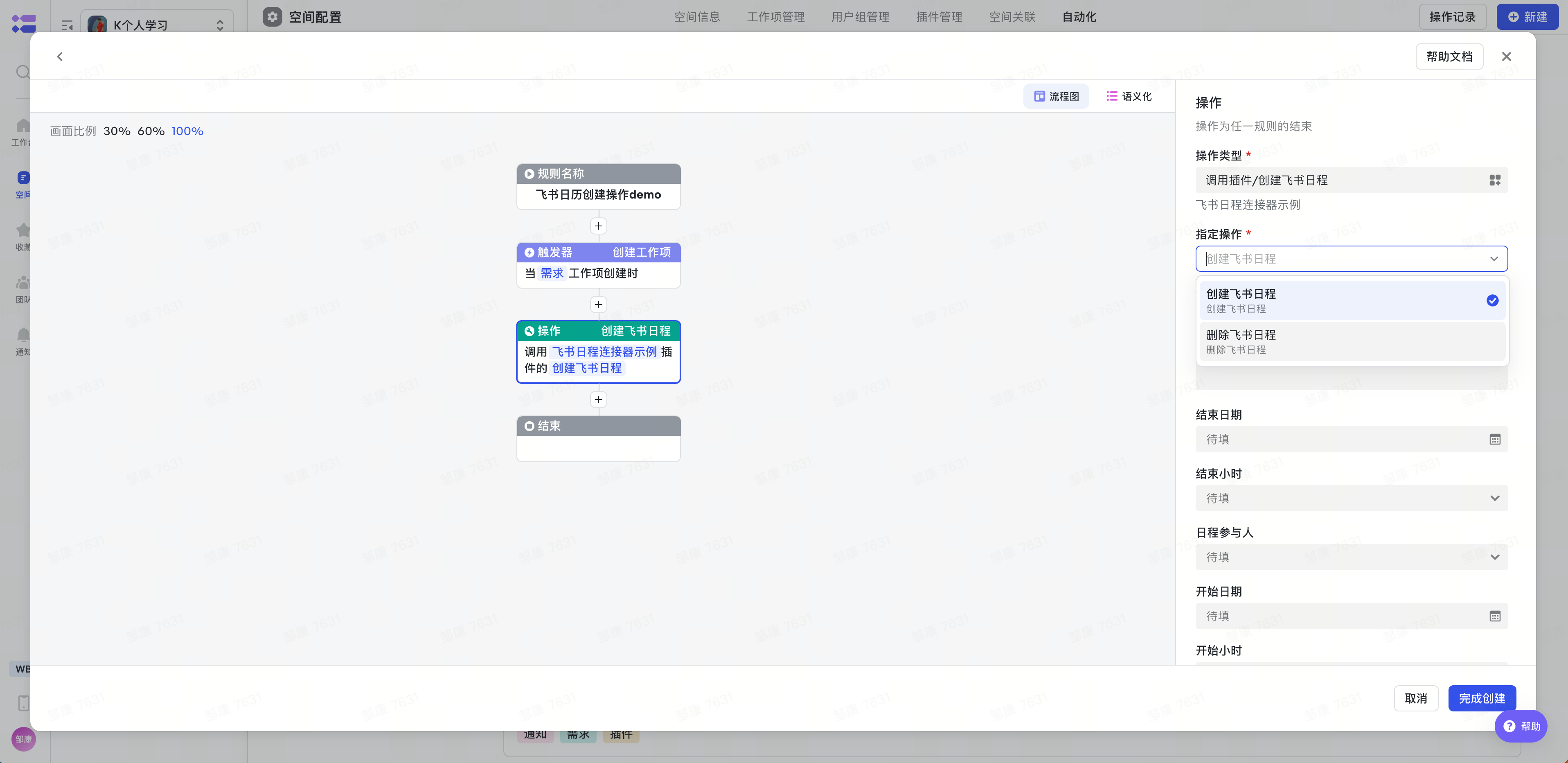Expand the 结束小时 dropdown
The width and height of the screenshot is (1568, 763).
1351,498
